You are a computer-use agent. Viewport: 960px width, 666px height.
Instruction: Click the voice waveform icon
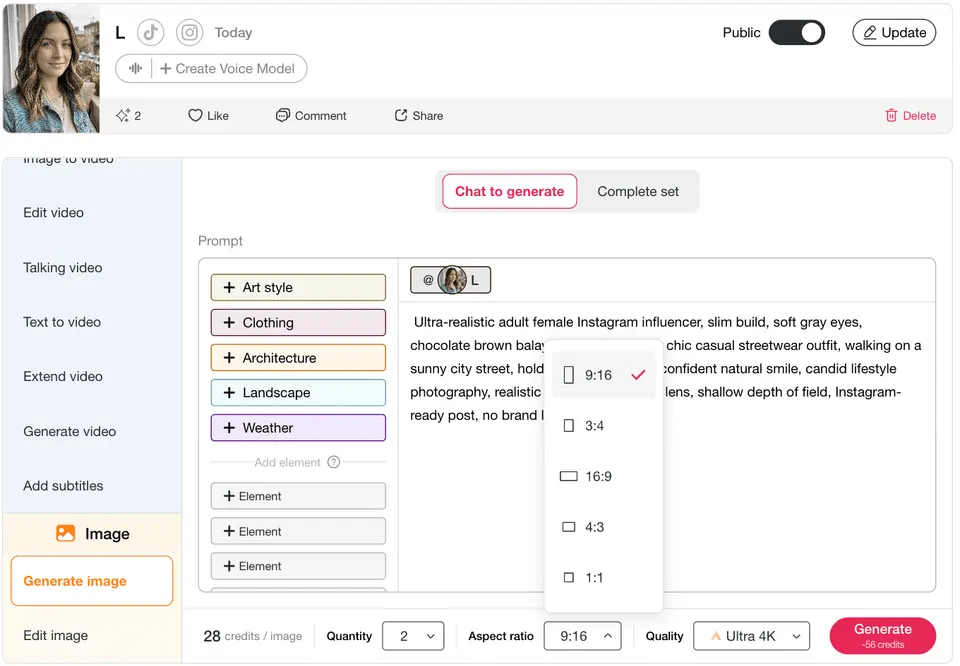(x=135, y=69)
